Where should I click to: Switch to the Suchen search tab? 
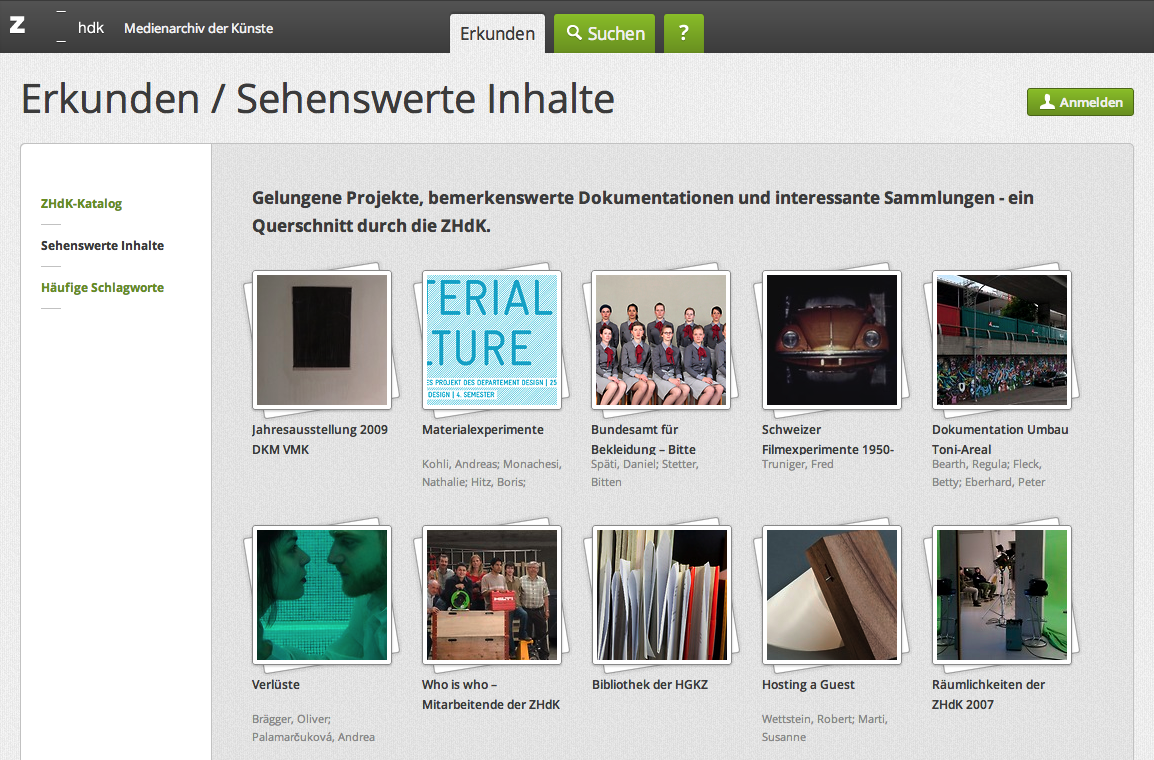[x=605, y=34]
